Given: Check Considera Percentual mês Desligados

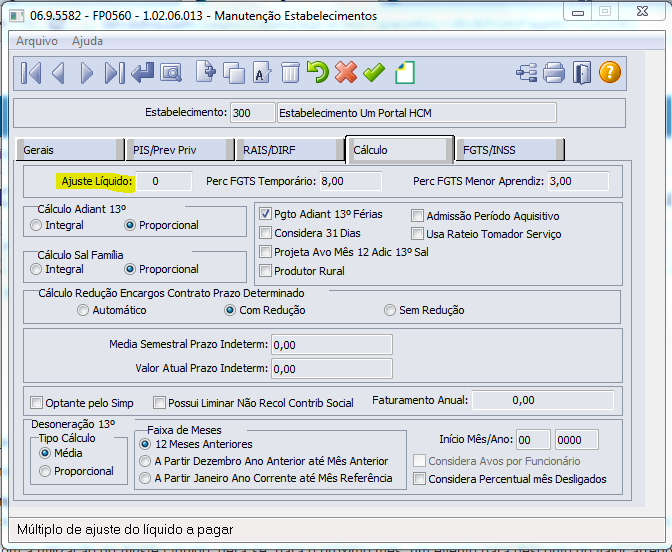Looking at the screenshot, I should tap(419, 479).
